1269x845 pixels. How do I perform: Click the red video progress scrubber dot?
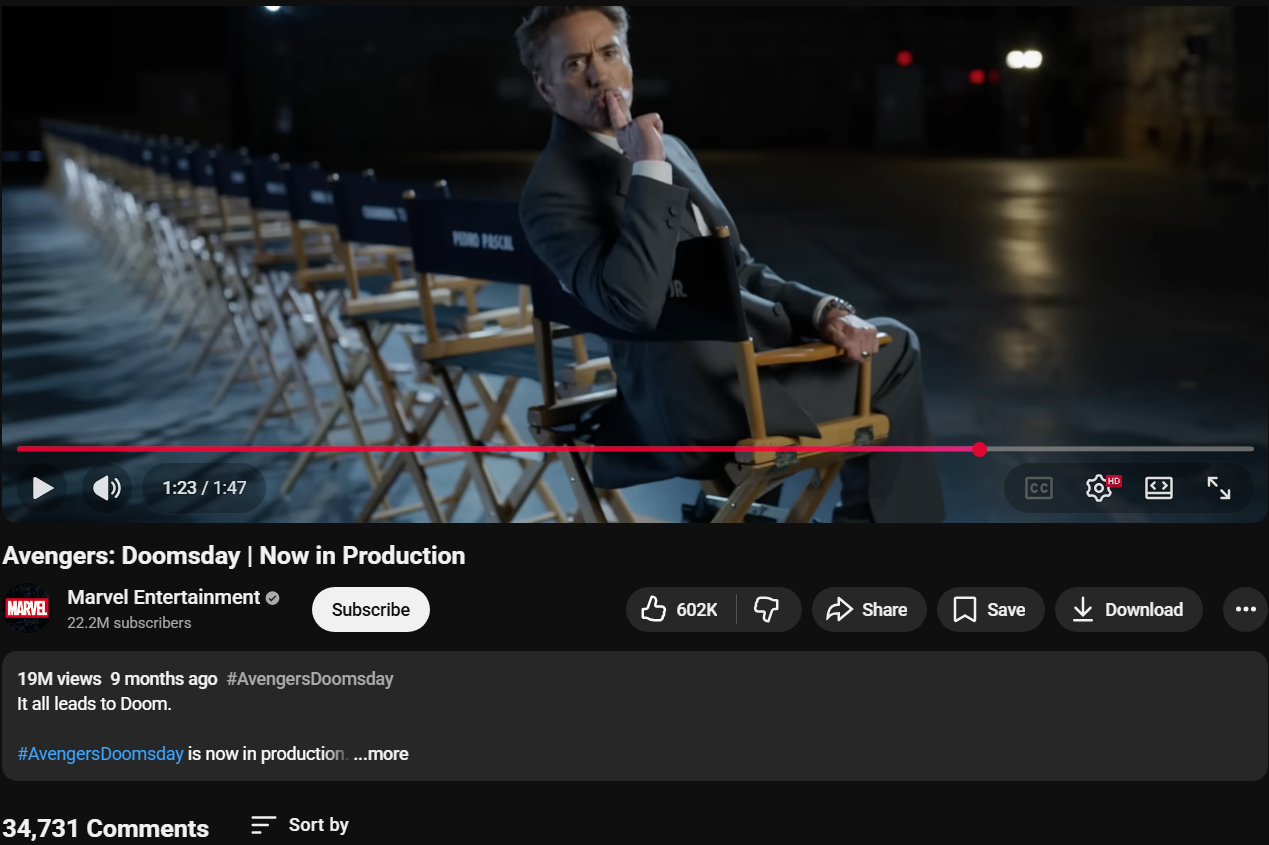979,449
